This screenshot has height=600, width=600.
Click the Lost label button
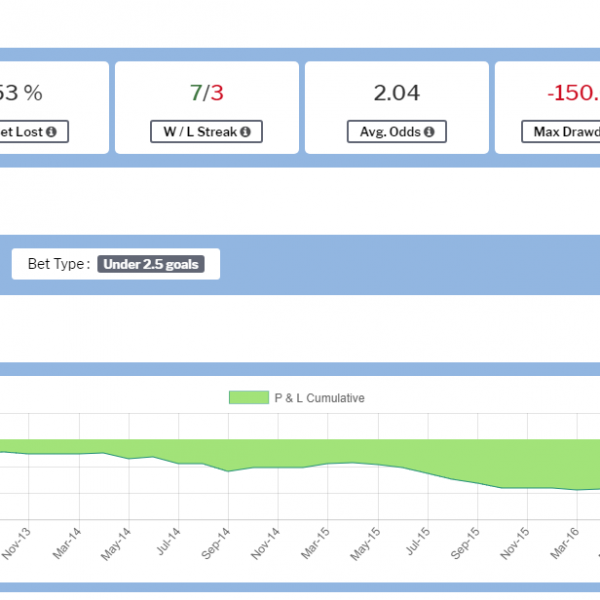[x=34, y=132]
